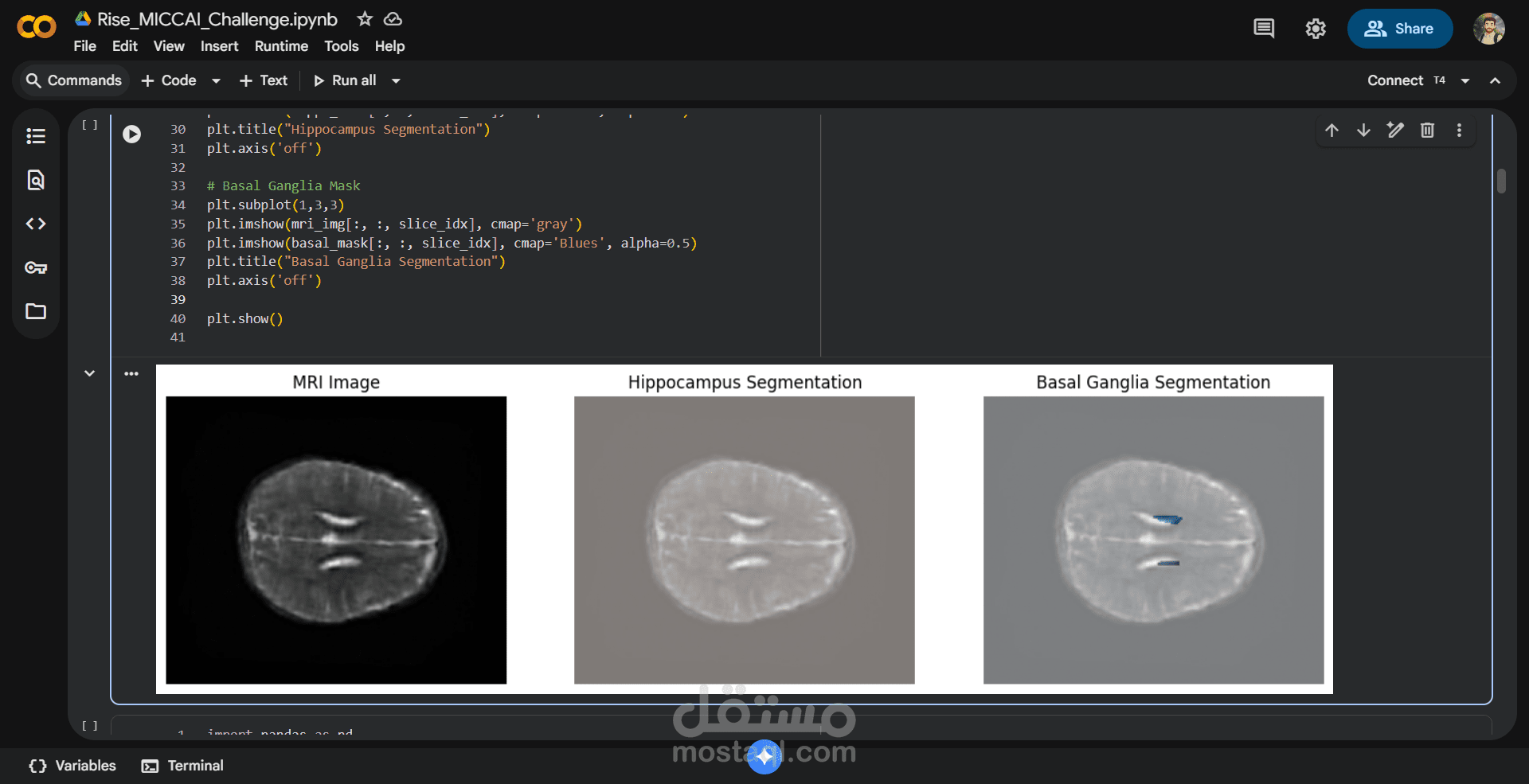Open the Insert menu
Viewport: 1529px width, 784px height.
[x=219, y=46]
